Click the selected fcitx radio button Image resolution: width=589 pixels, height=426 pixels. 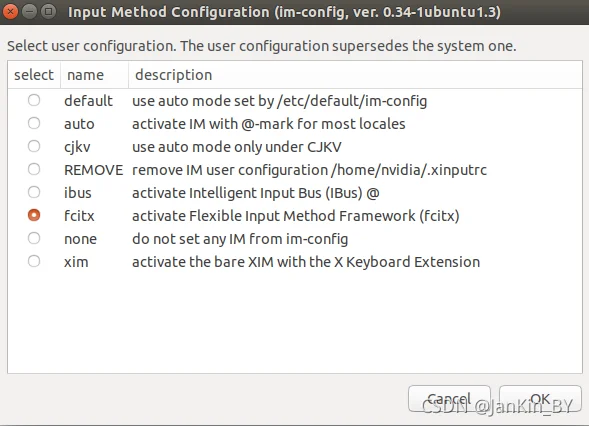tap(34, 215)
